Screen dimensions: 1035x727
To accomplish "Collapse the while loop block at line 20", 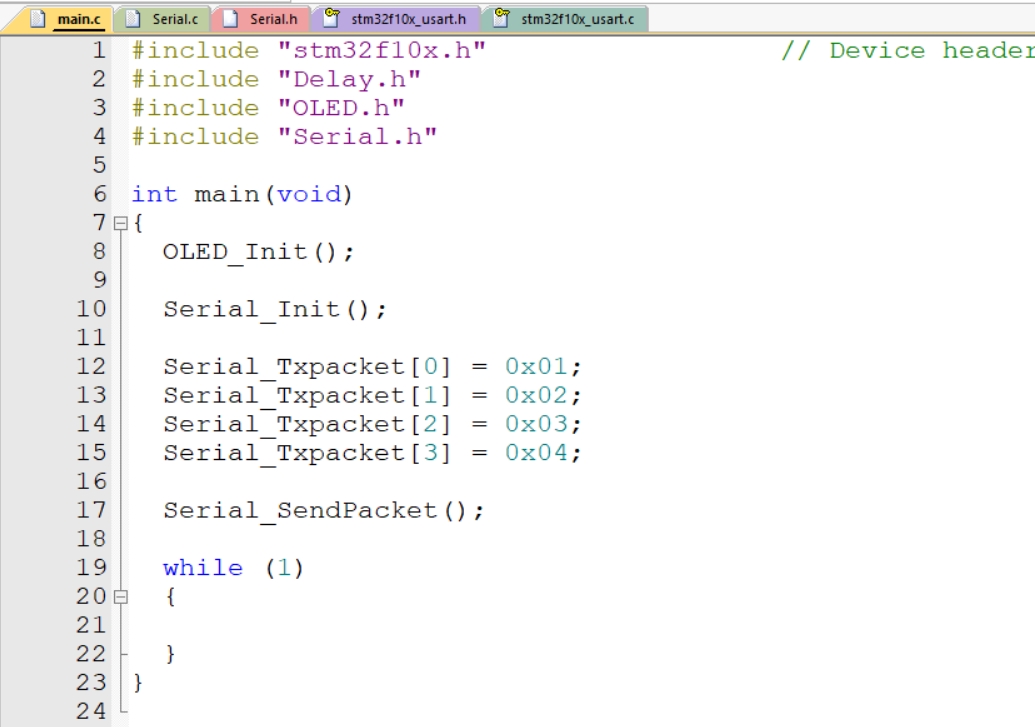I will tap(120, 597).
